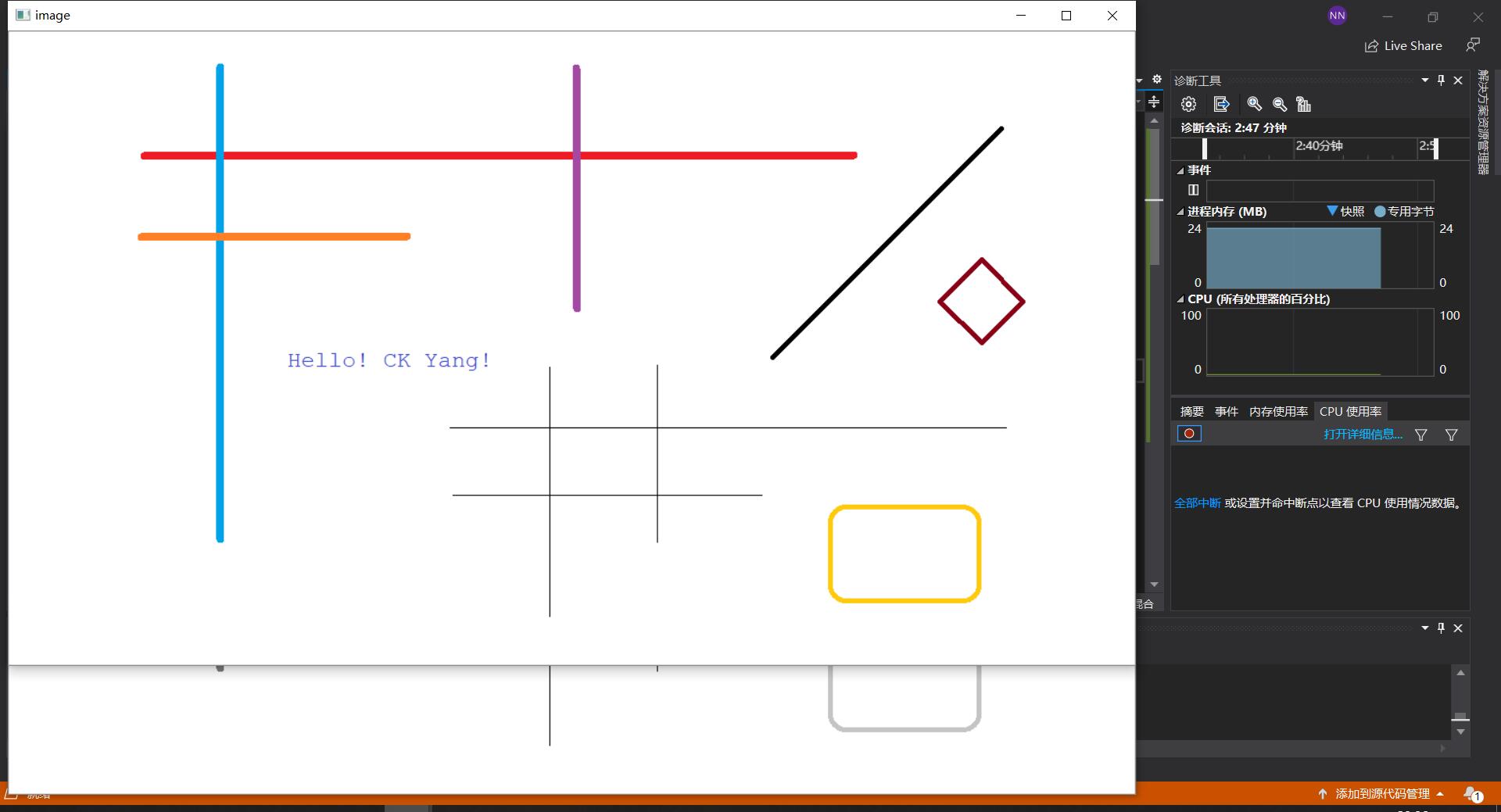Click the Hello! CK Yang! text
The width and height of the screenshot is (1501, 812).
[x=389, y=360]
